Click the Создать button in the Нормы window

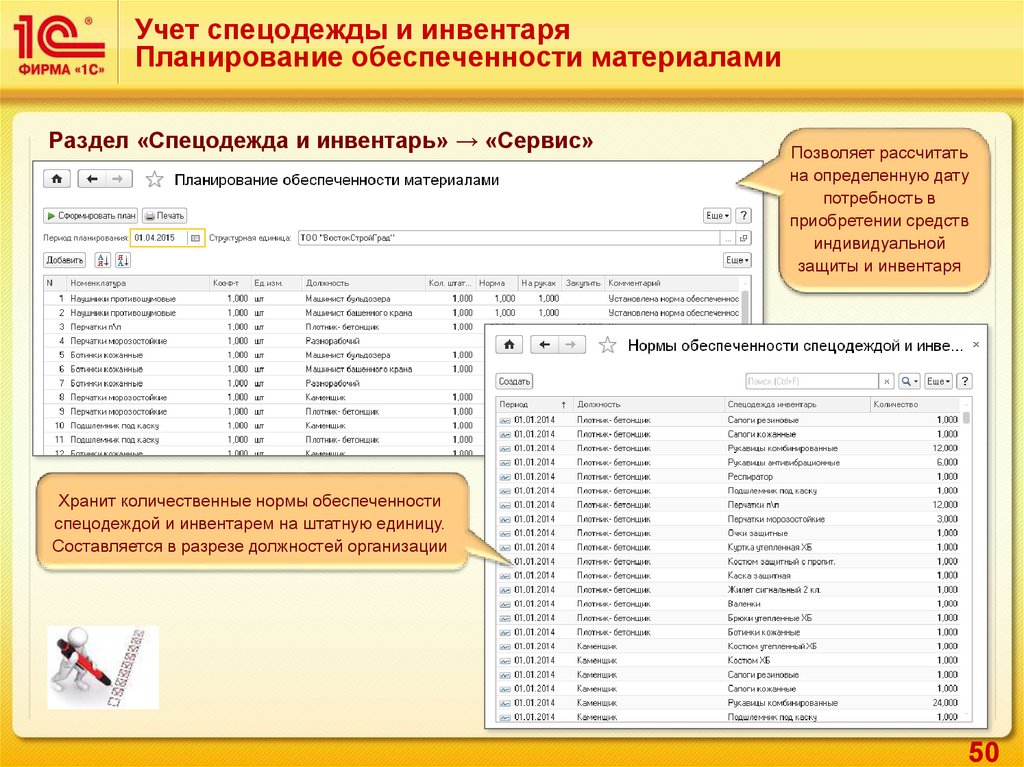(515, 382)
